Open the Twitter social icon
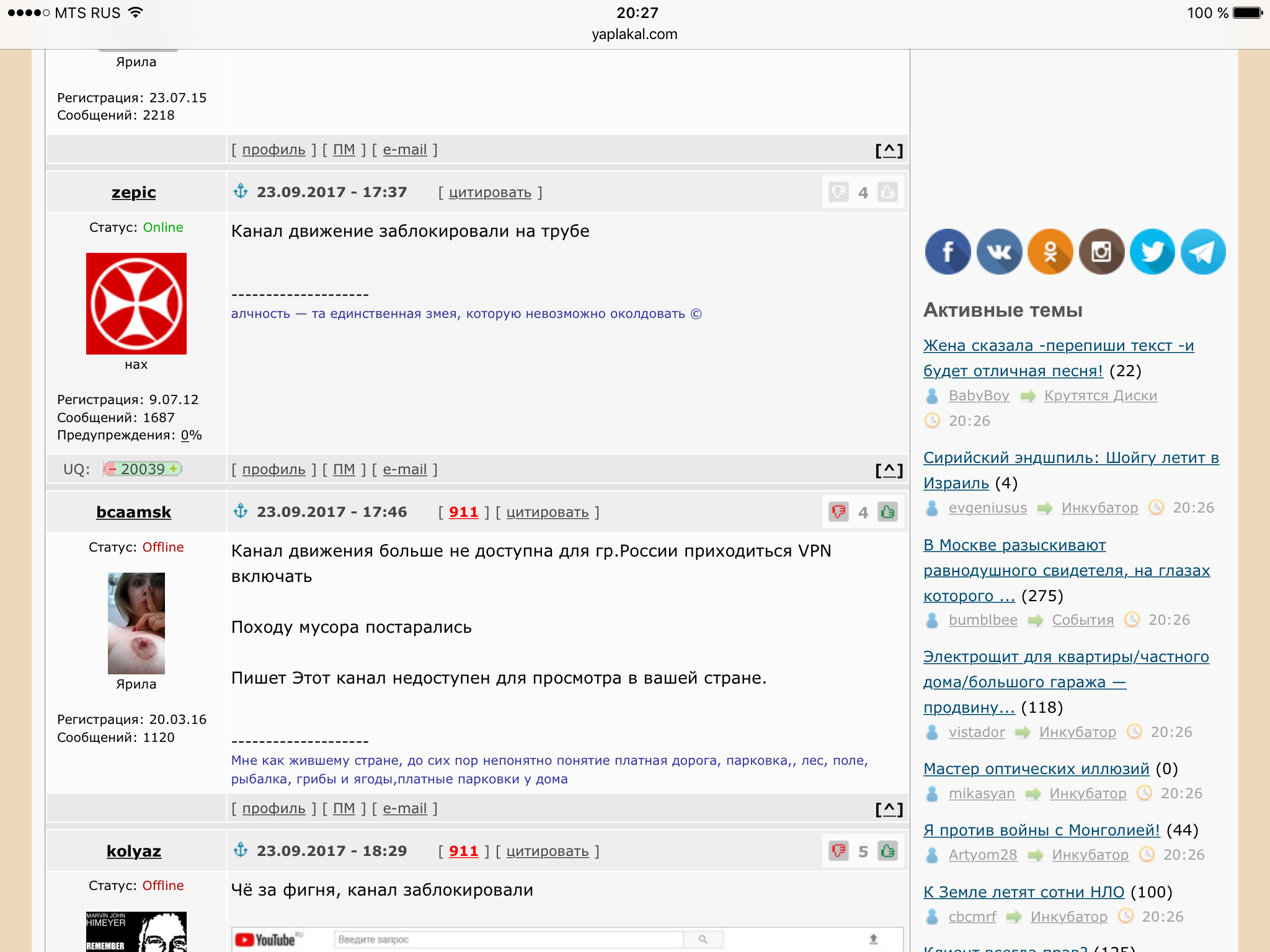Viewport: 1270px width, 952px height. click(1152, 252)
